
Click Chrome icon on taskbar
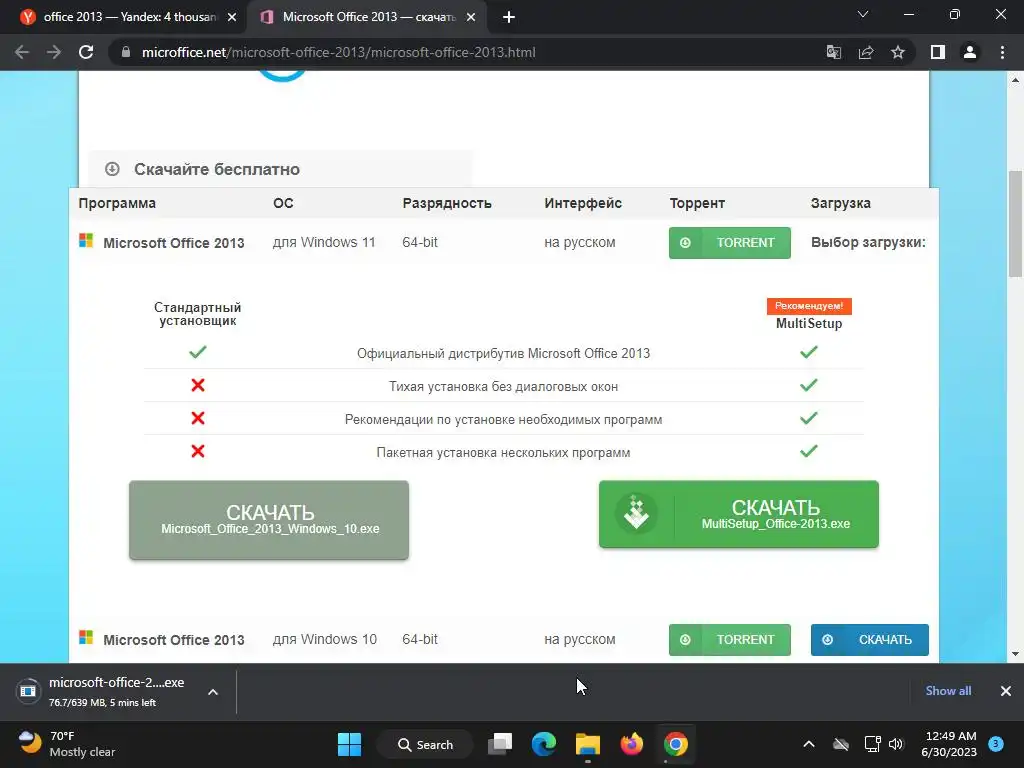675,744
